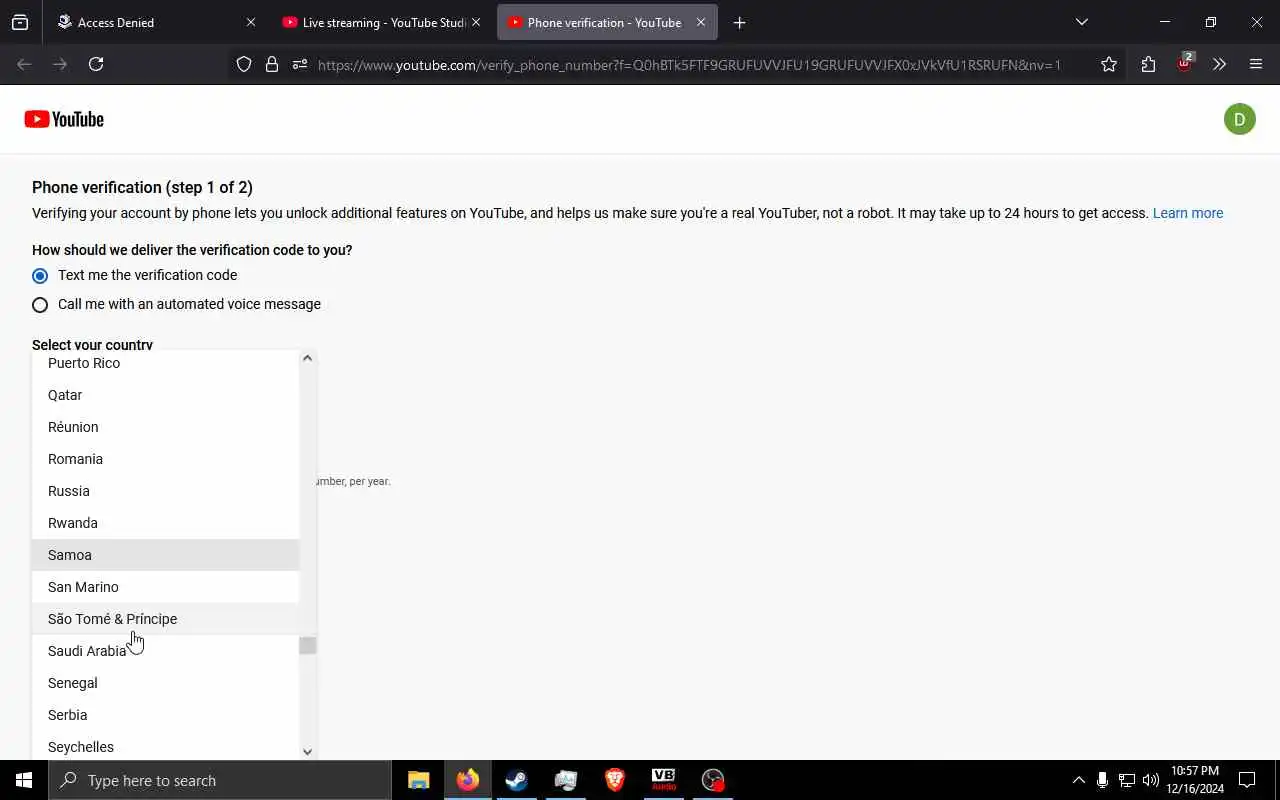
Task: Choose Russia from country list
Action: tap(166, 491)
